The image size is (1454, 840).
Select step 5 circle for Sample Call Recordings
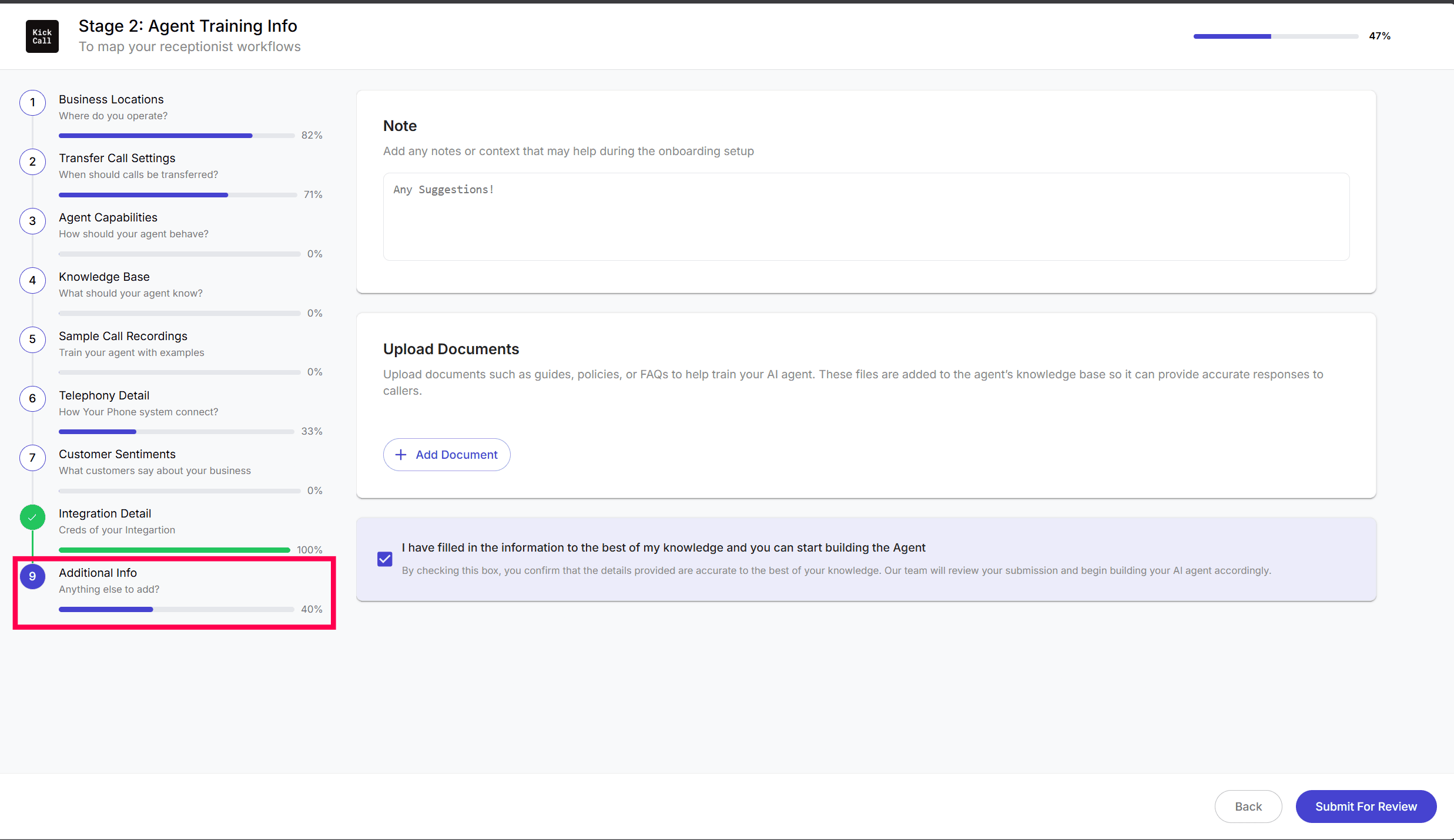pyautogui.click(x=33, y=340)
